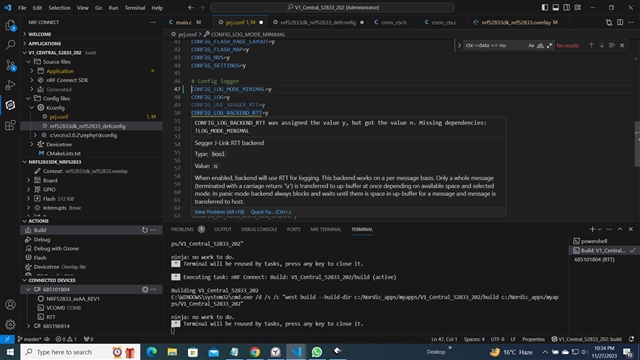The height and width of the screenshot is (360, 640).
Task: Open the Manage settings gear
Action: [x=10, y=324]
